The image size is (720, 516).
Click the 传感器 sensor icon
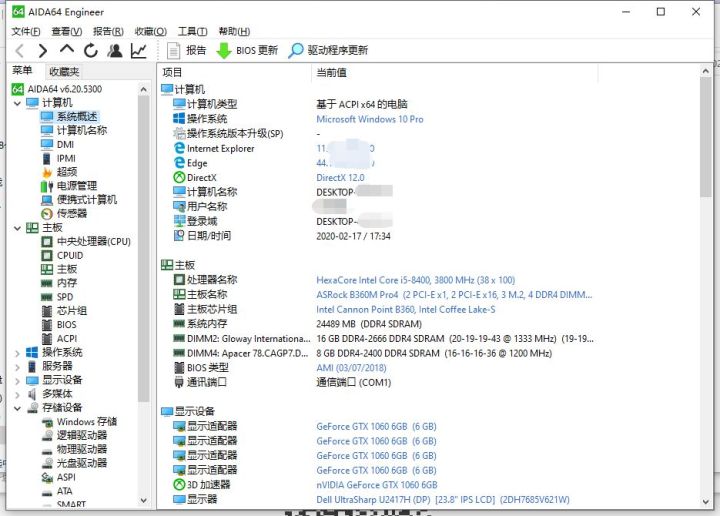click(x=47, y=214)
